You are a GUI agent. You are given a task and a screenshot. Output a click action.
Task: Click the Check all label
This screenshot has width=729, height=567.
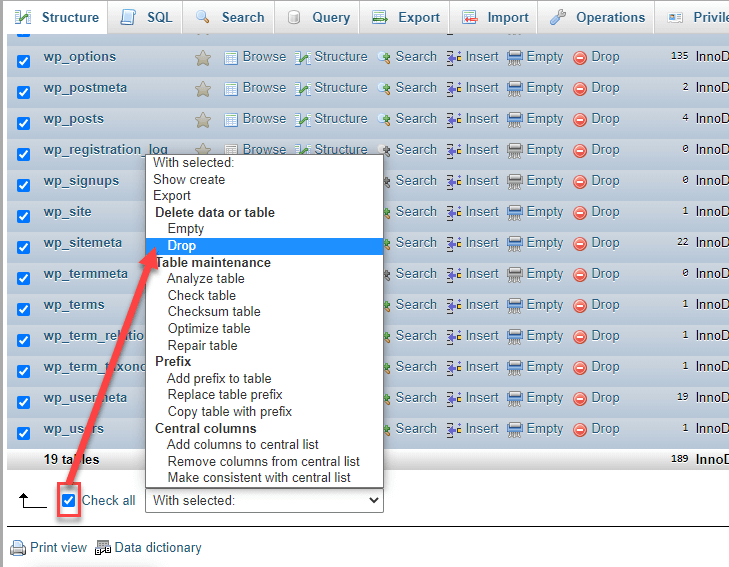(x=108, y=501)
